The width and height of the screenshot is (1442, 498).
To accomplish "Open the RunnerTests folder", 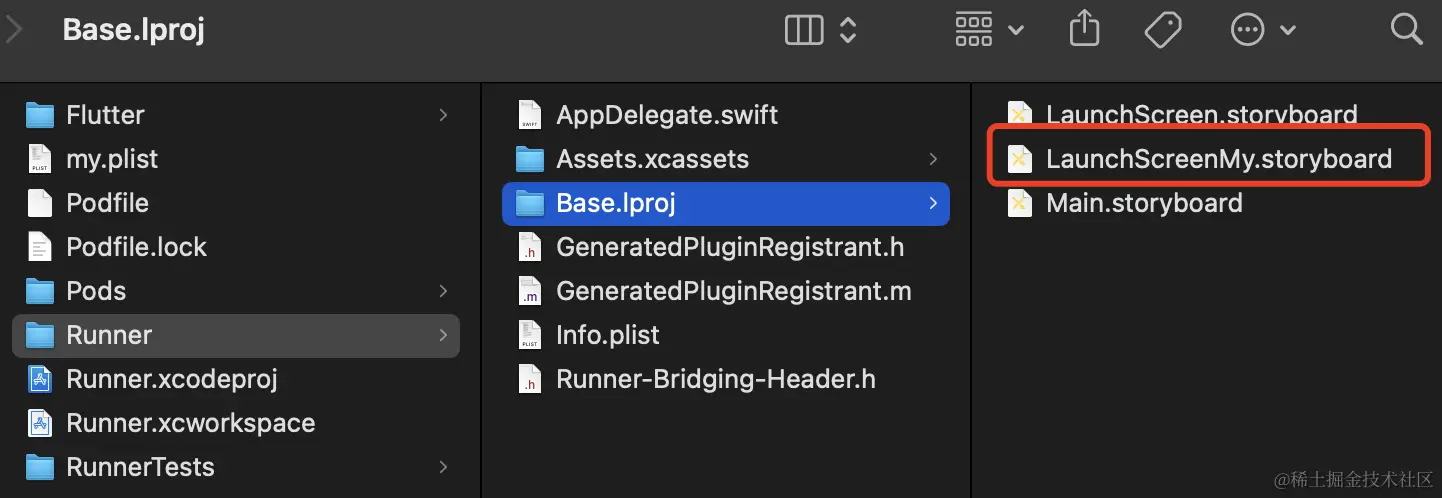I will (x=140, y=467).
